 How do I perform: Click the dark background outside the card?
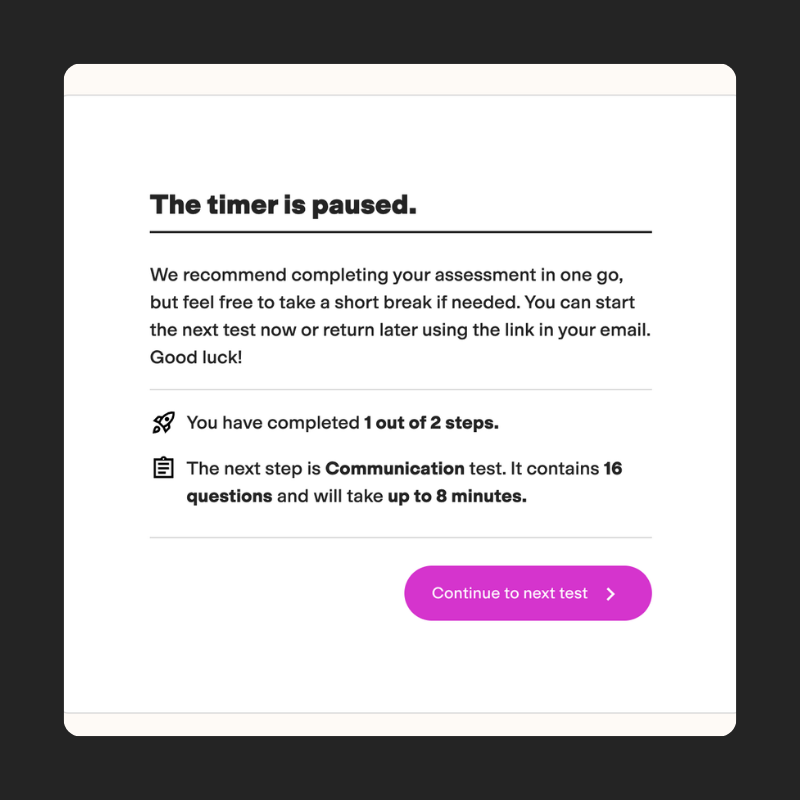pos(30,400)
